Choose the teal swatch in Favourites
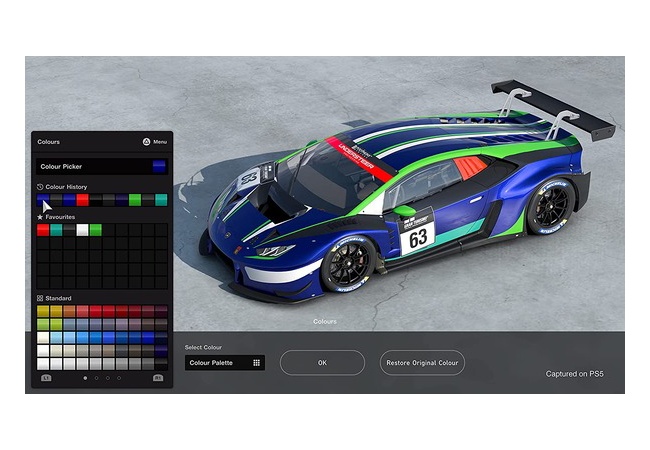The width and height of the screenshot is (650, 450). point(56,230)
